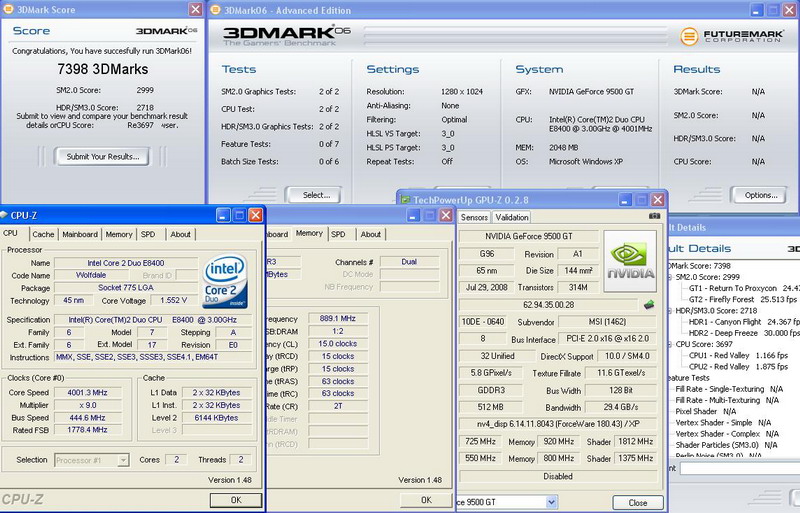
Task: Click the Bandwidth 29.4 GB/s field
Action: (x=620, y=407)
